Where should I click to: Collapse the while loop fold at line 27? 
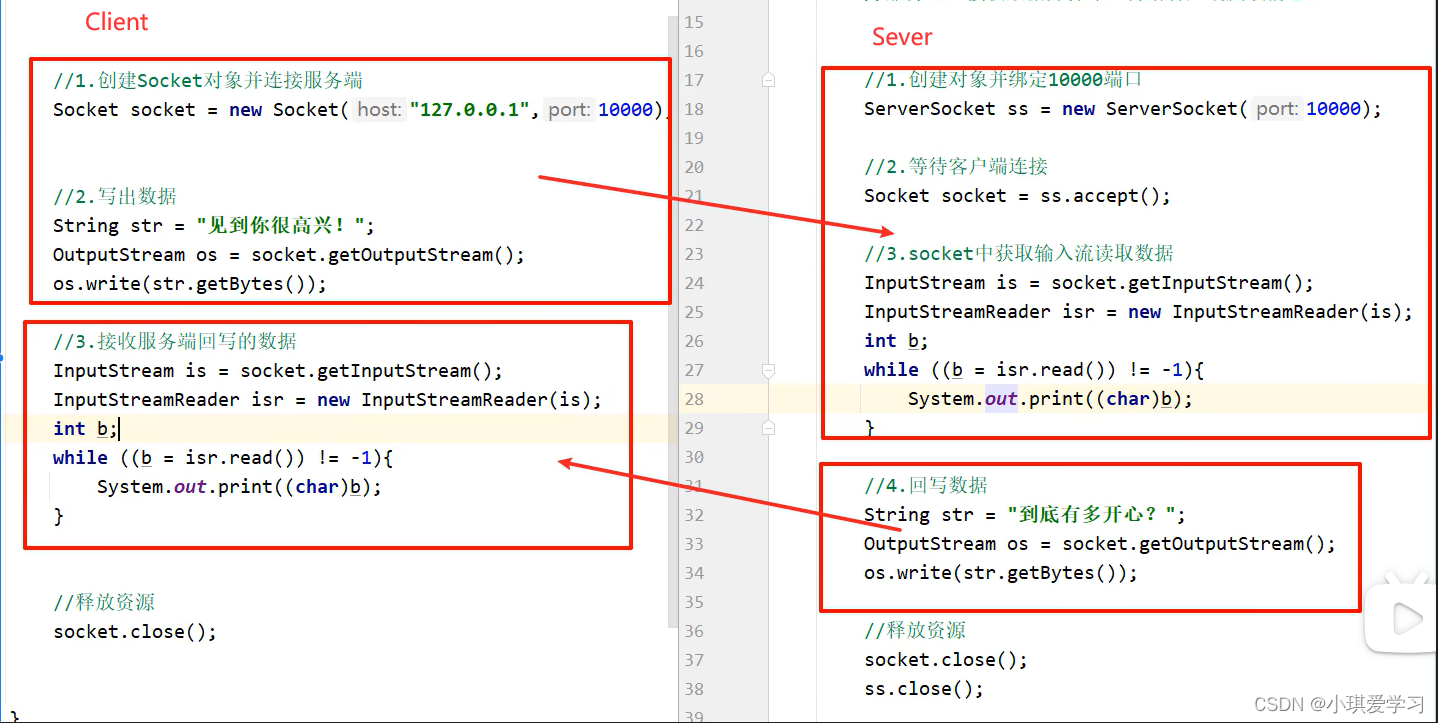(x=768, y=370)
